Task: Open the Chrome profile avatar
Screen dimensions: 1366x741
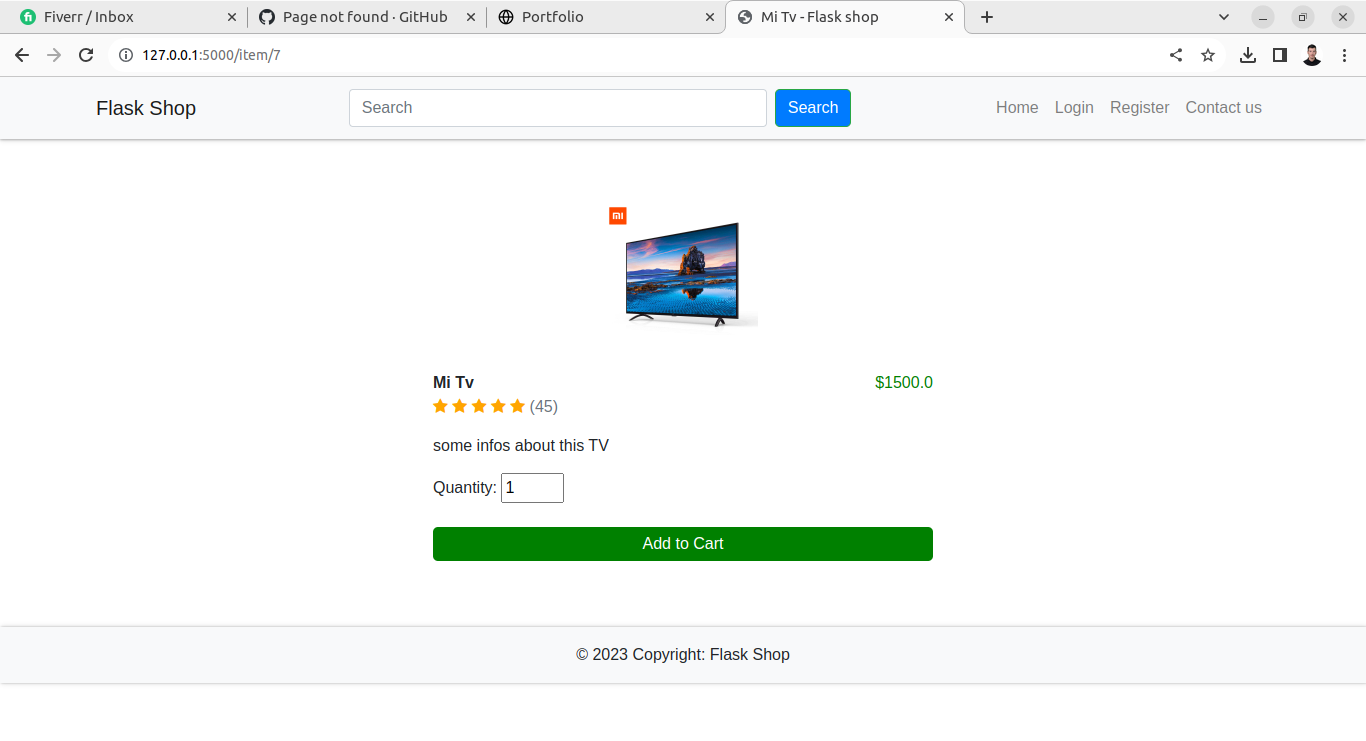Action: [x=1312, y=55]
